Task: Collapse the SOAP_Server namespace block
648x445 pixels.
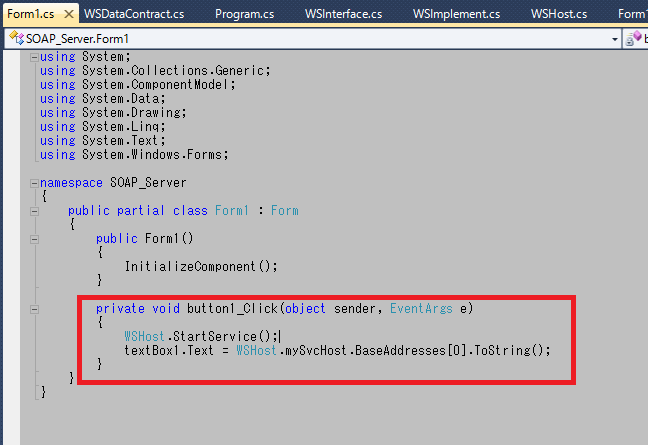Action: (35, 183)
